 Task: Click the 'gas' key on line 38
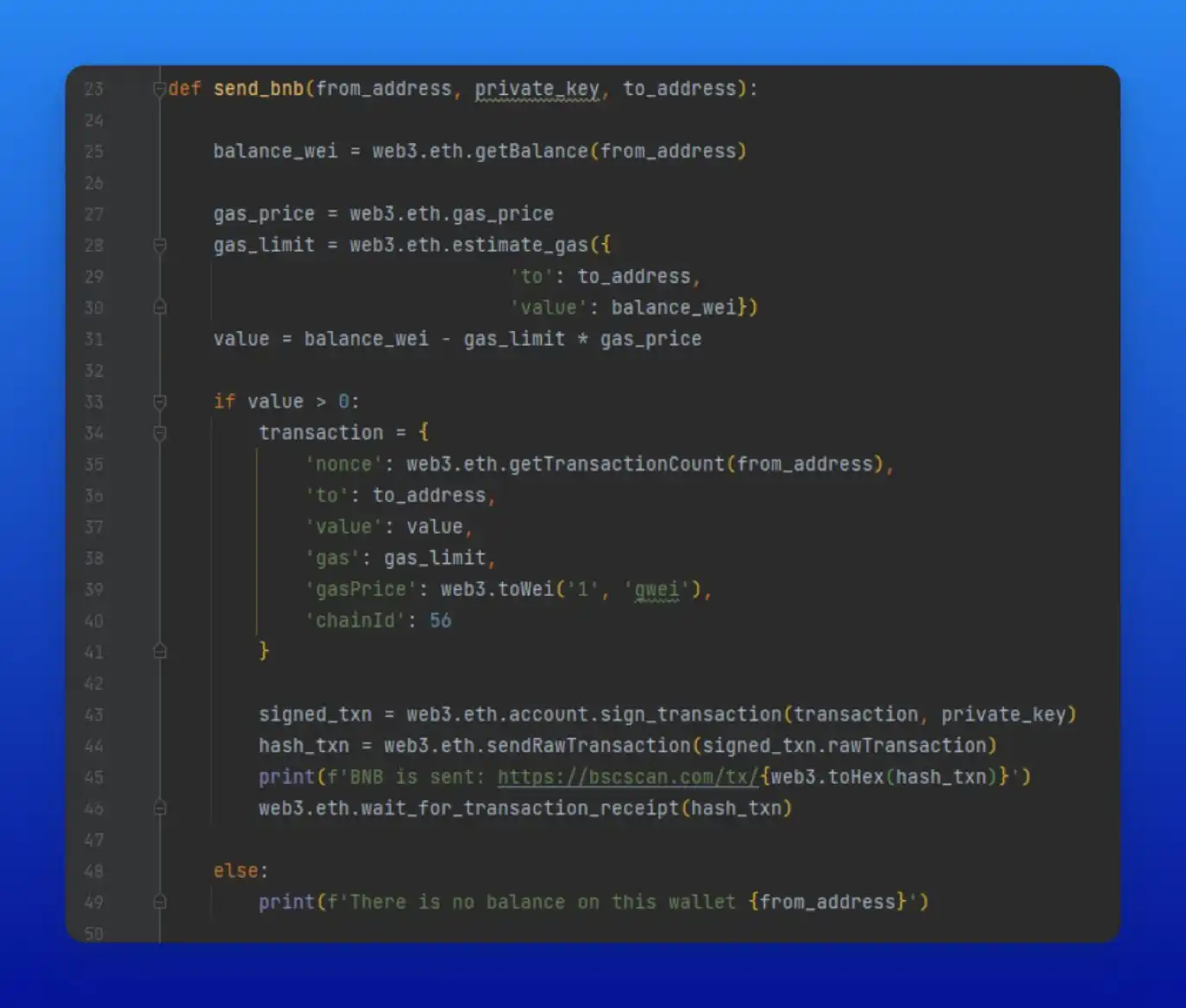pos(332,558)
